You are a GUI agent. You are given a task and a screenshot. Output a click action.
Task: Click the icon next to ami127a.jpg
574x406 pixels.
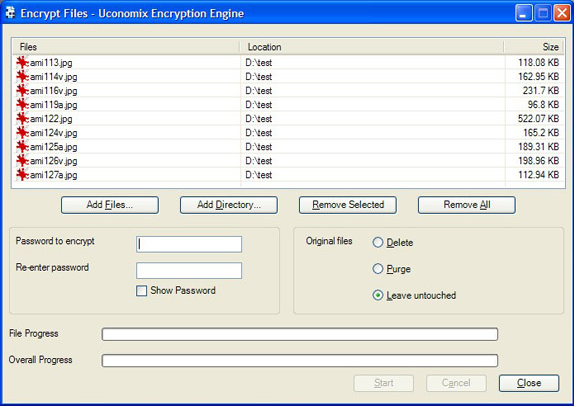[22, 175]
